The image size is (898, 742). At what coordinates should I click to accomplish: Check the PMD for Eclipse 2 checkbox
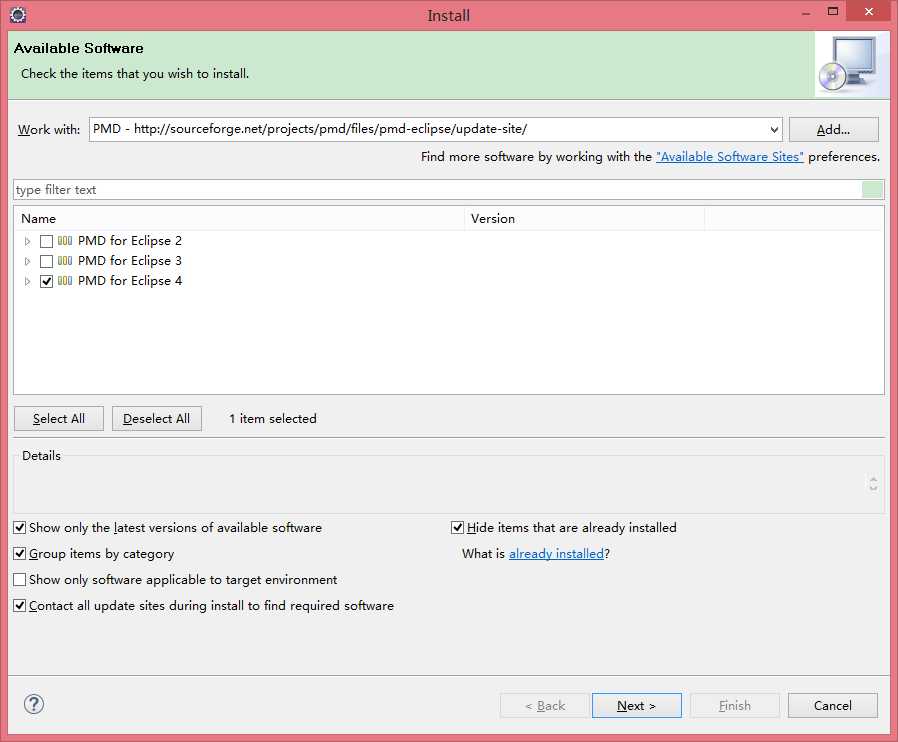click(x=46, y=241)
